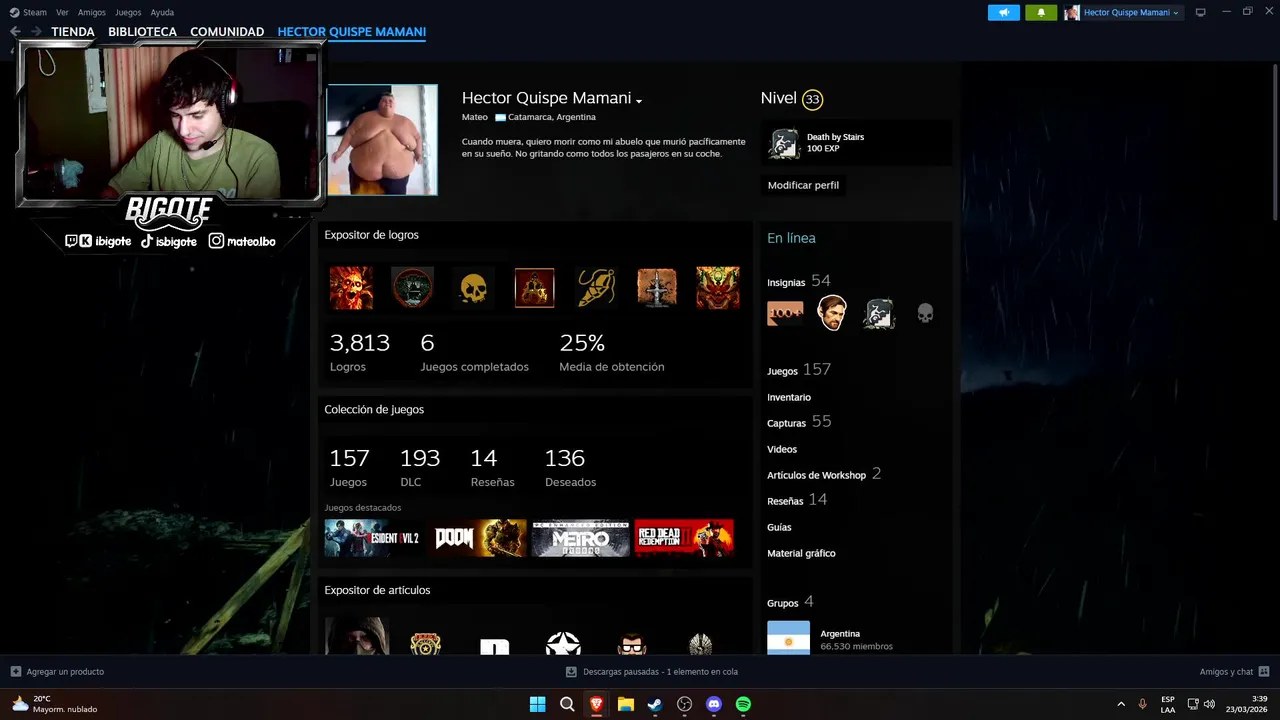Click the 3,813 Logros stat
Screen dimensions: 1280x720
click(x=360, y=353)
